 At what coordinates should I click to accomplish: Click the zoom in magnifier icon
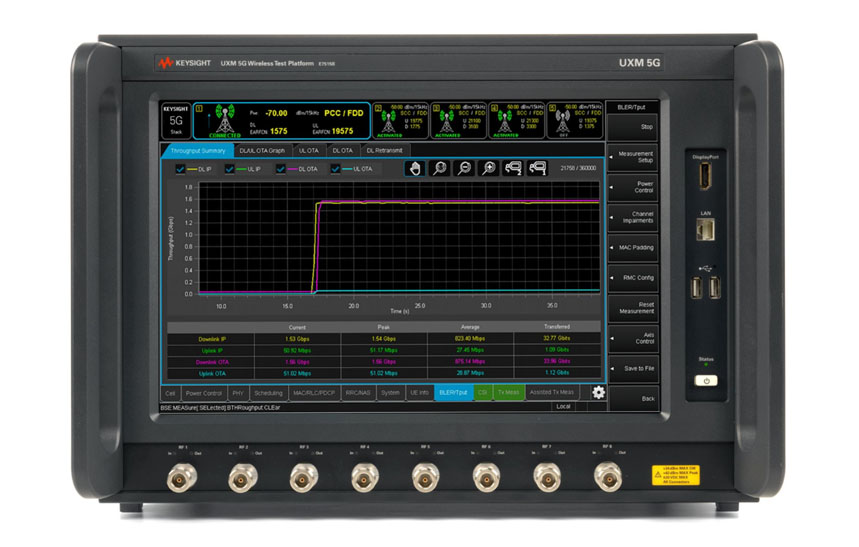tap(488, 169)
